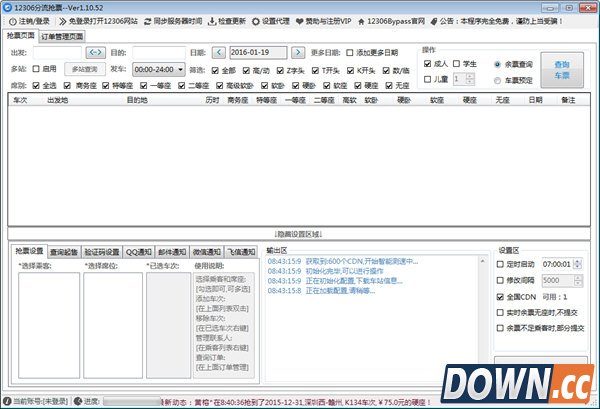Click the 进度 status icon

coord(78,401)
